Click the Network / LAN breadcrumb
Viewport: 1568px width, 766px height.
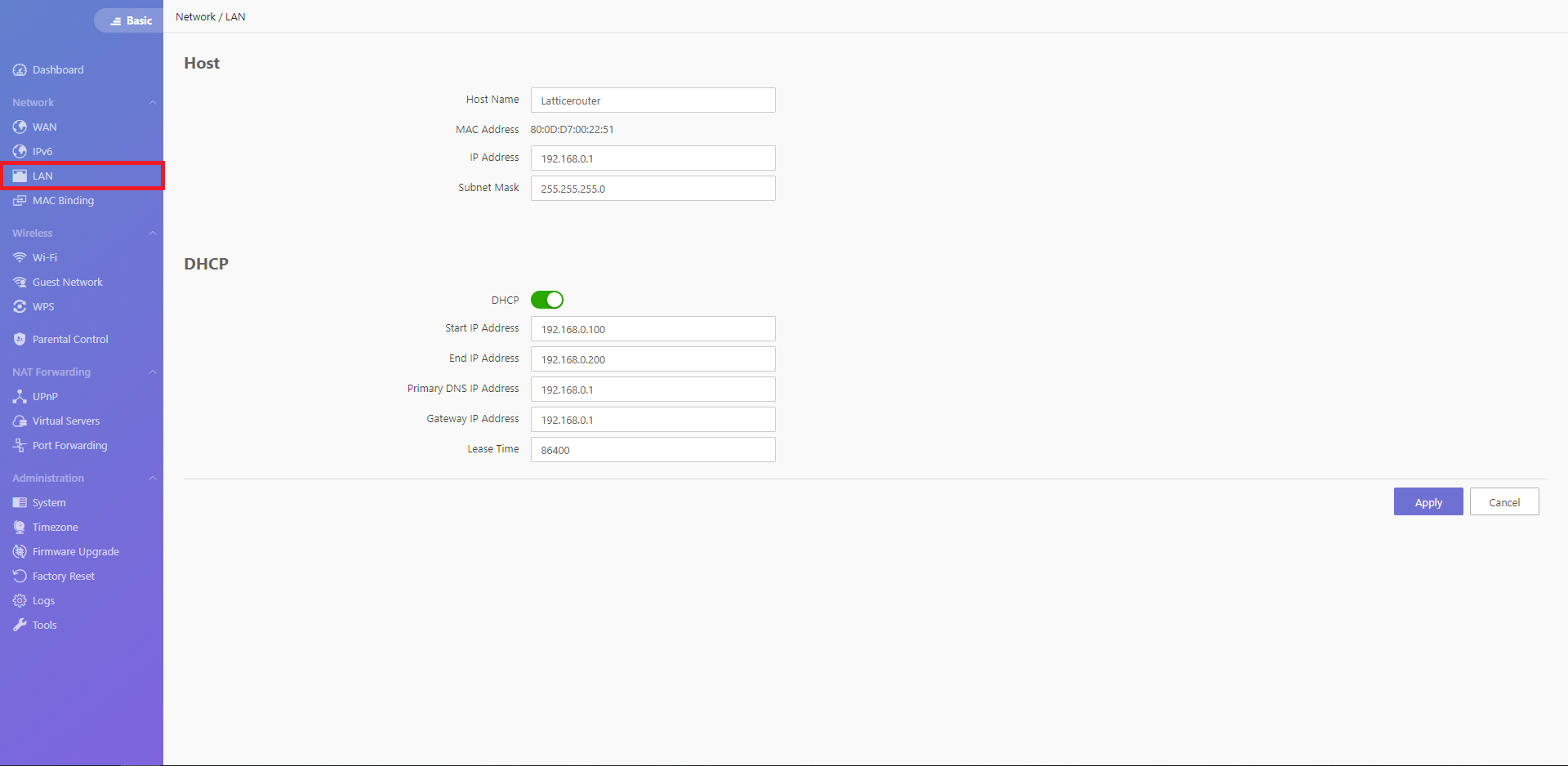[211, 17]
